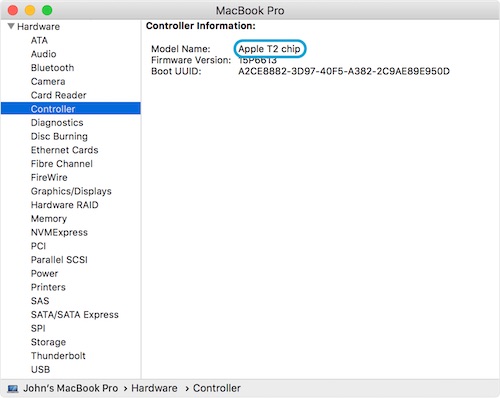The width and height of the screenshot is (500, 398).
Task: Select ATA in the Hardware list
Action: tap(39, 40)
